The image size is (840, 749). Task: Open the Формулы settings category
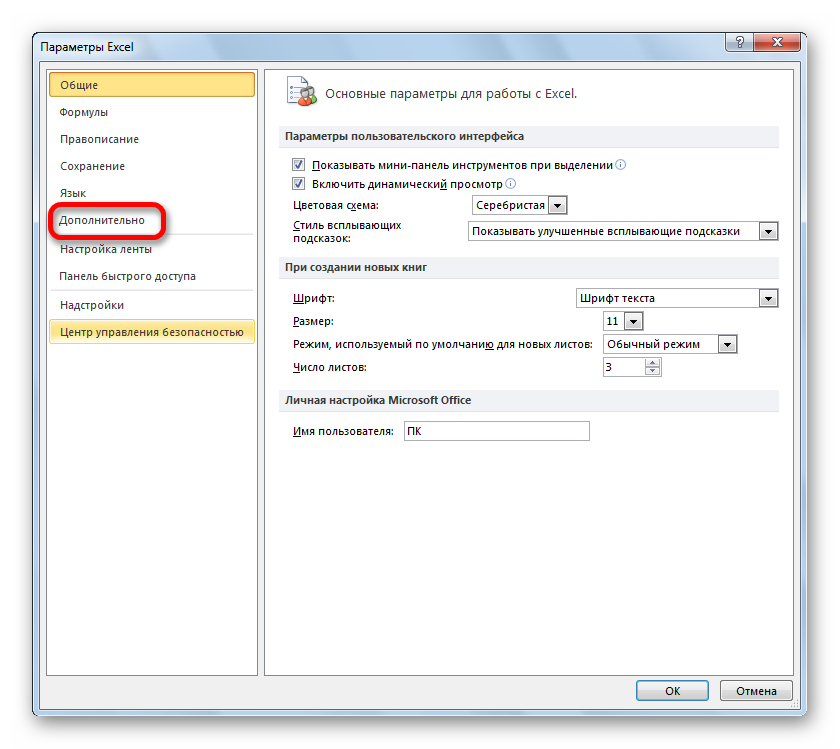pyautogui.click(x=152, y=112)
